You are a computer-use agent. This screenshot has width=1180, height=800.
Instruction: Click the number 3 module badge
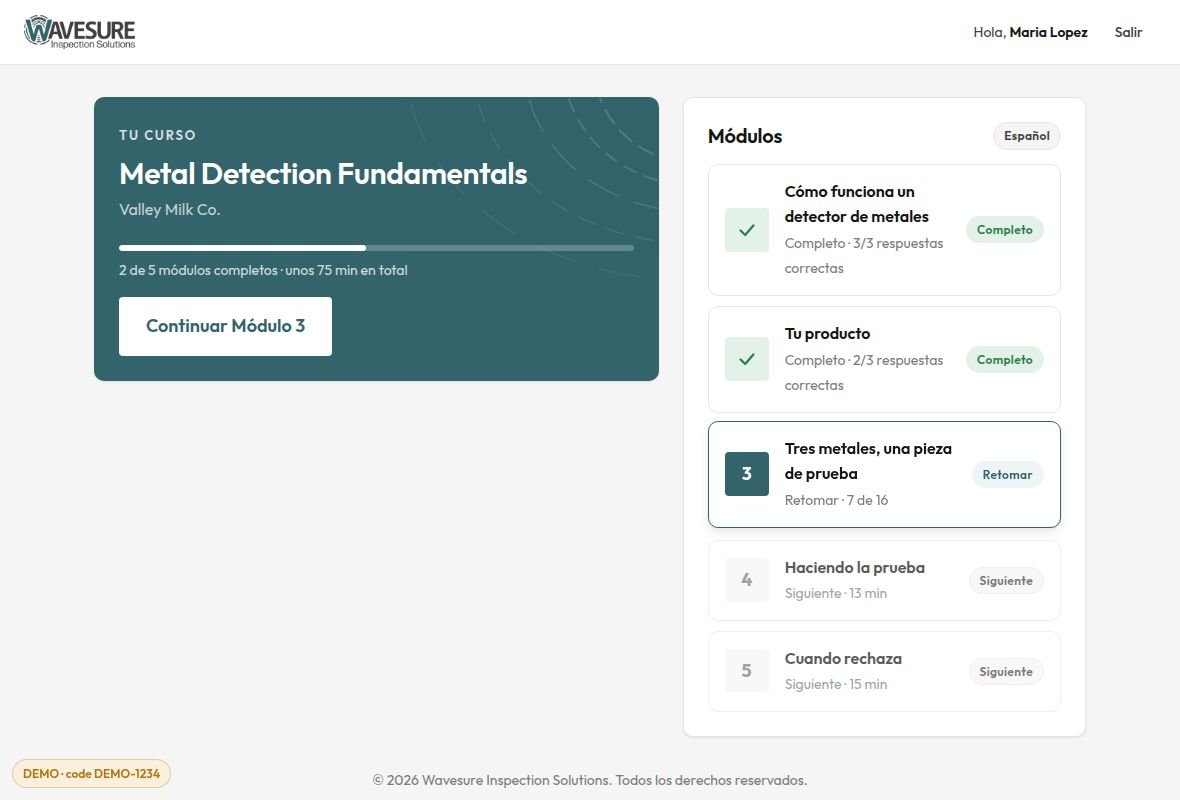click(747, 473)
